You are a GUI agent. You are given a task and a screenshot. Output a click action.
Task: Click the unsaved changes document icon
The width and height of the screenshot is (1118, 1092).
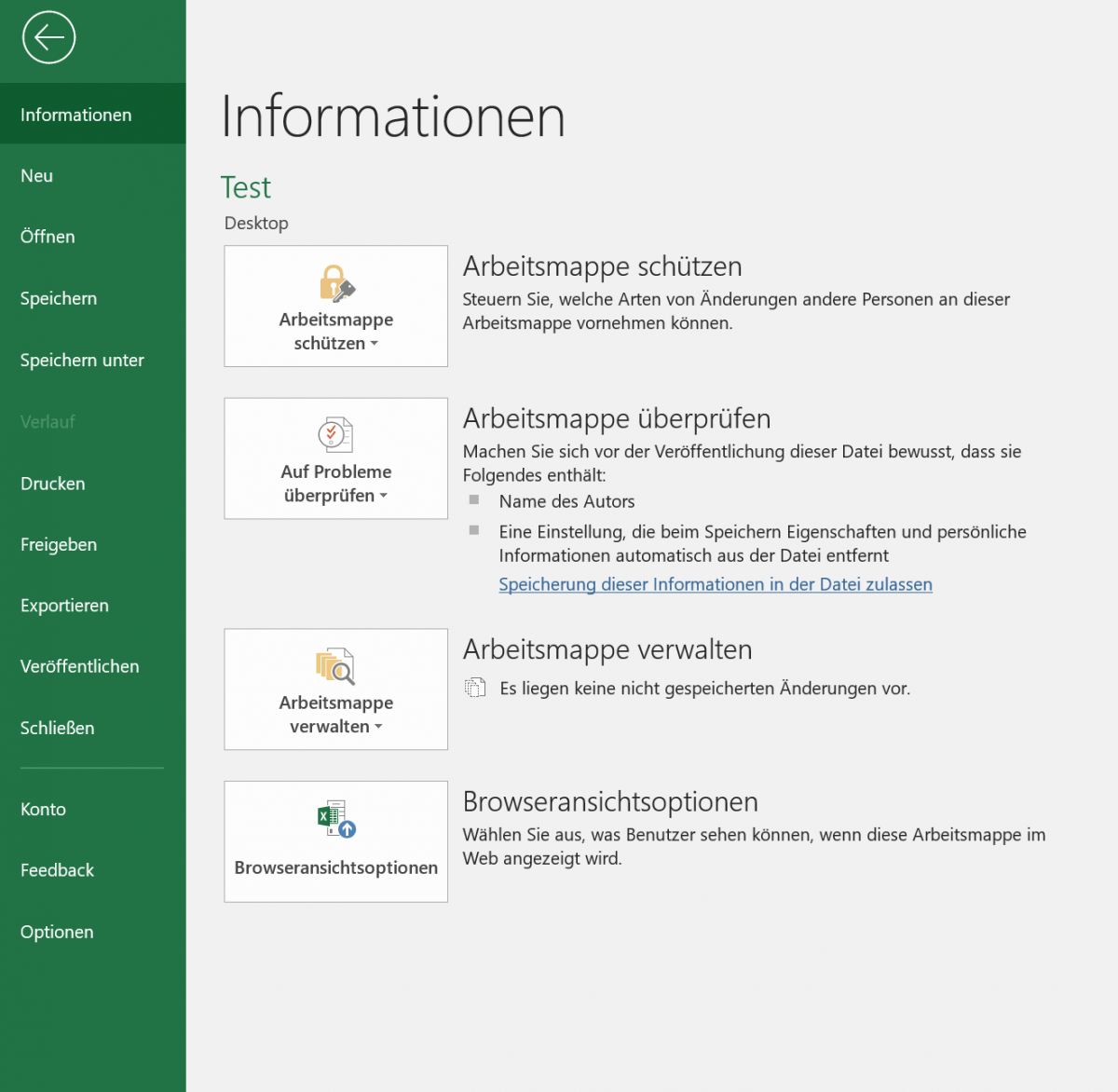click(x=475, y=687)
